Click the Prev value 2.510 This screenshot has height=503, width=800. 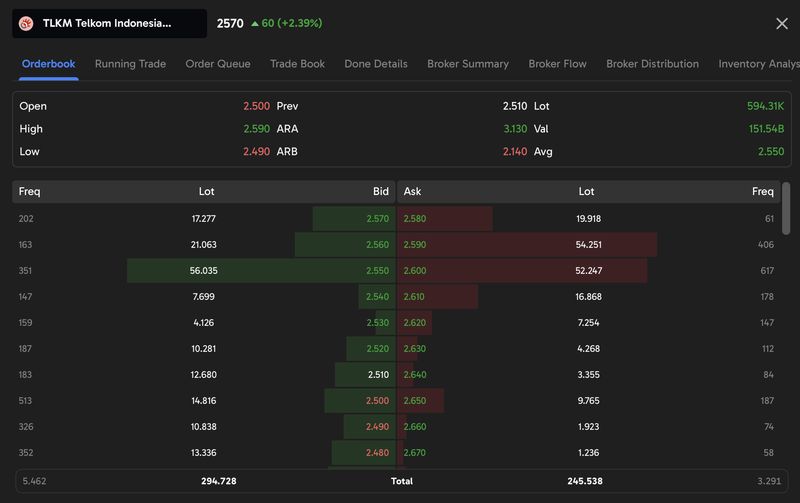click(515, 106)
